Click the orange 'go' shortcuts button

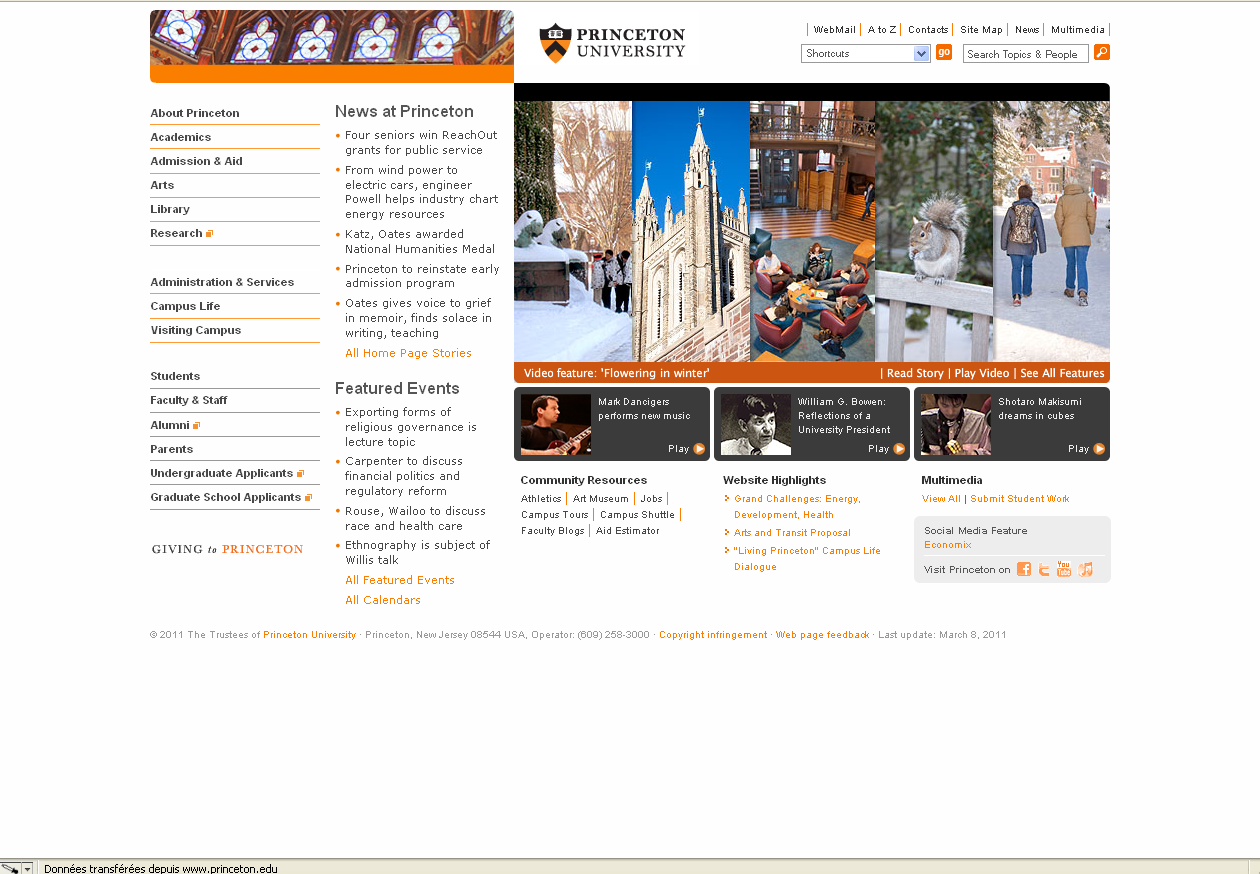coord(944,52)
